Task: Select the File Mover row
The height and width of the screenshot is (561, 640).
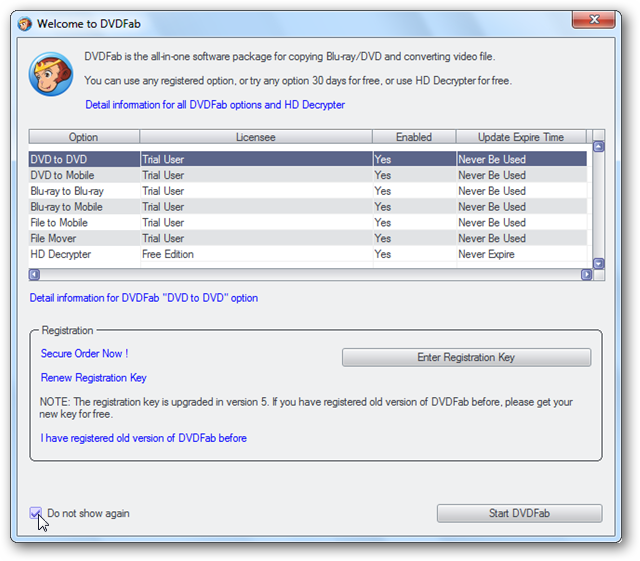Action: [308, 238]
